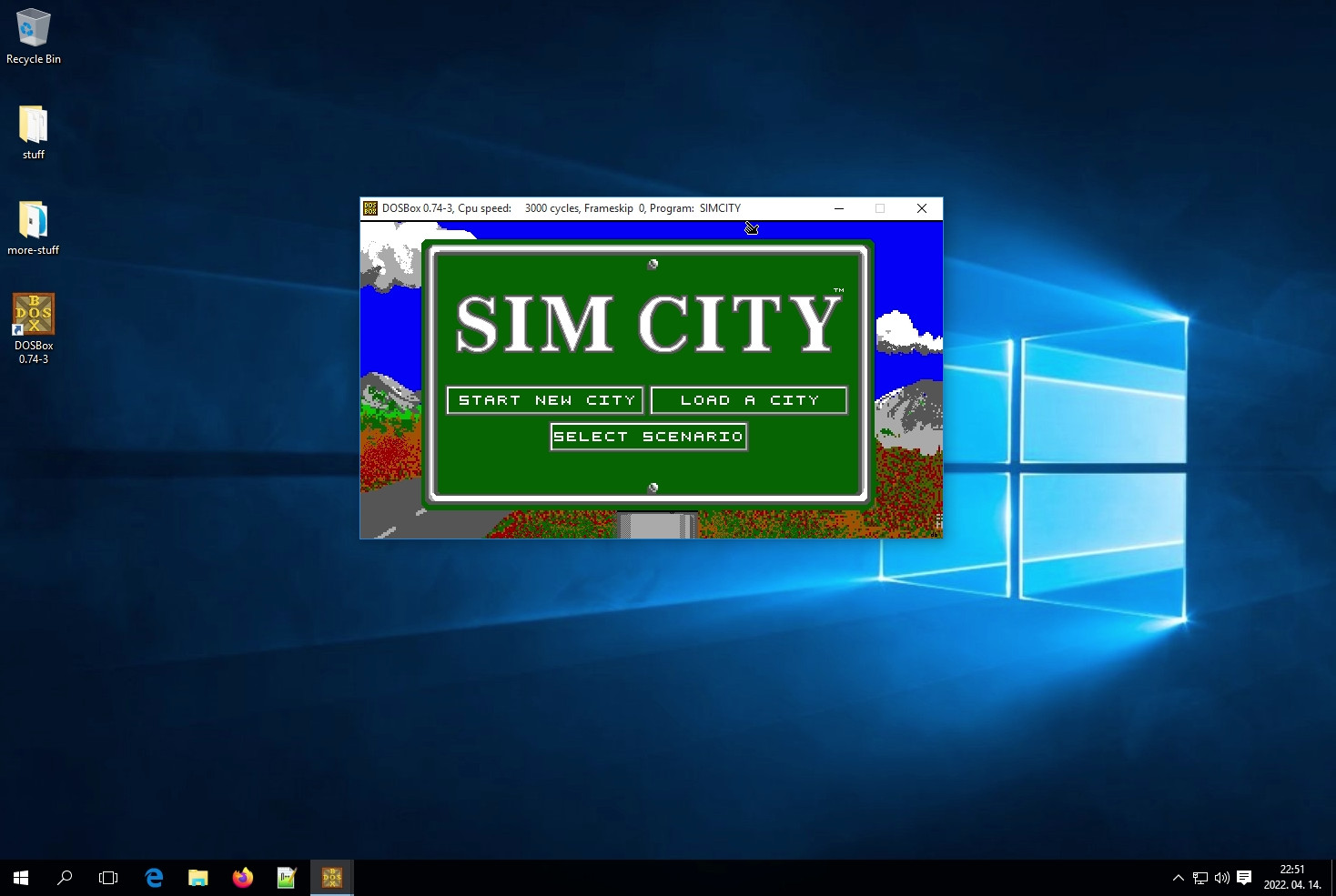Expand the hidden system tray icons chevron
This screenshot has height=896, width=1336.
pos(1179,878)
